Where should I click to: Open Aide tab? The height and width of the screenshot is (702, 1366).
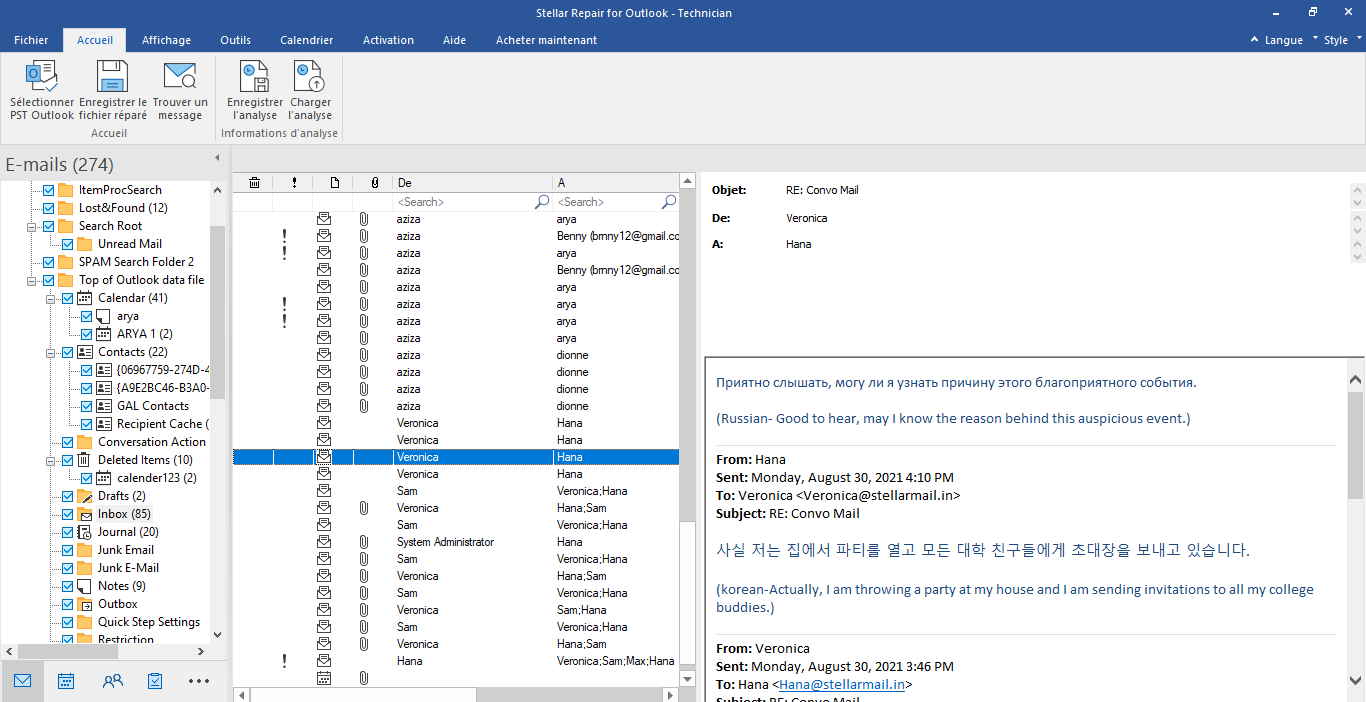click(x=454, y=40)
